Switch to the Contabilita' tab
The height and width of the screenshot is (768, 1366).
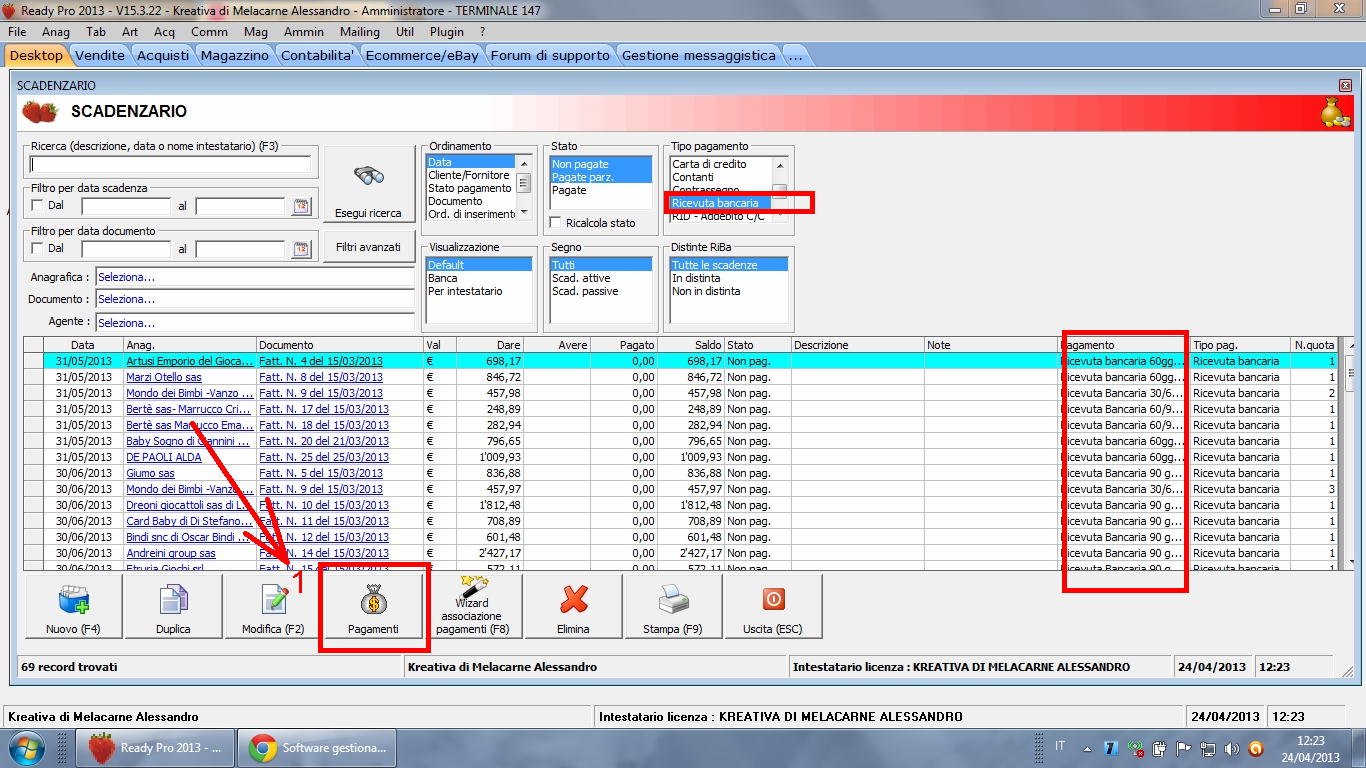coord(318,55)
